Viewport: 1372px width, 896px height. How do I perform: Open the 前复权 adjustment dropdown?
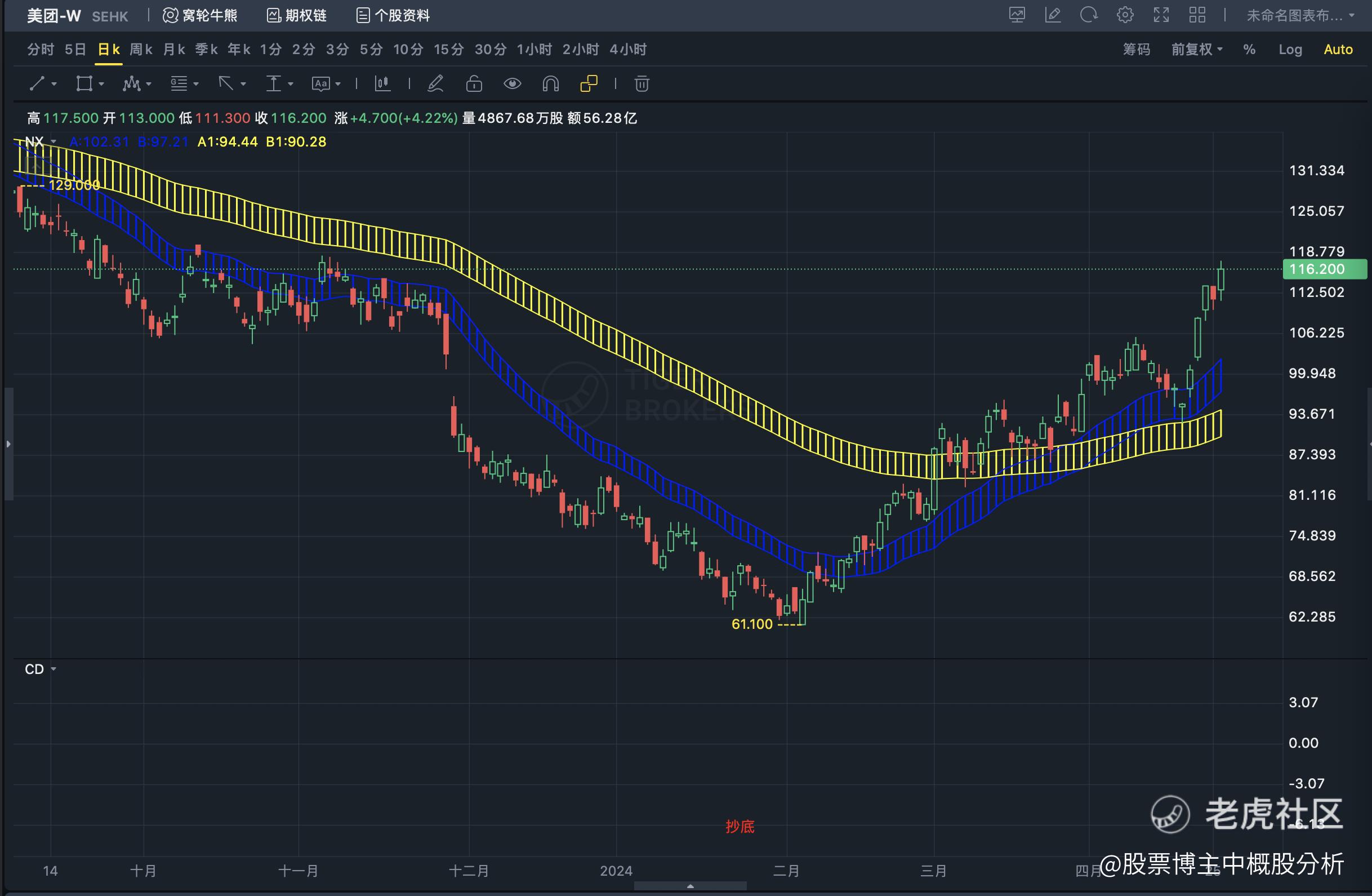pos(1196,50)
